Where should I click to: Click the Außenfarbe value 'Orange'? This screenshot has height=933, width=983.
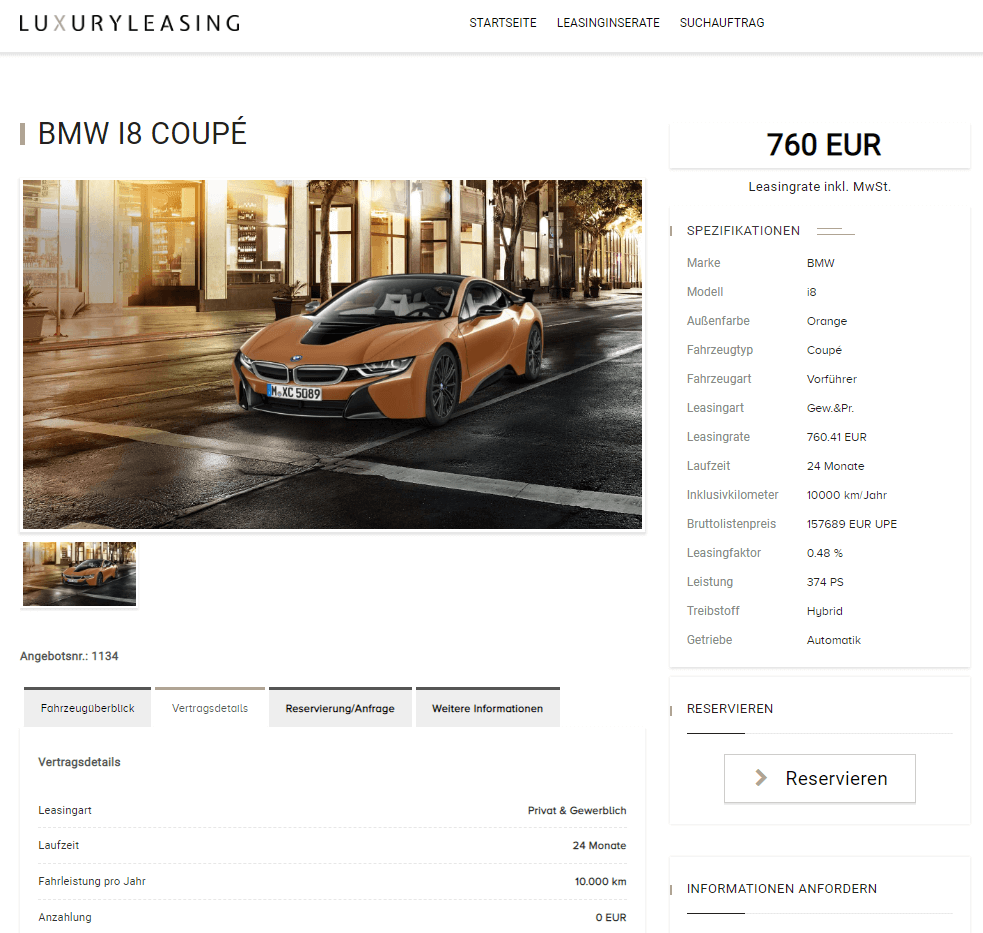[x=826, y=321]
